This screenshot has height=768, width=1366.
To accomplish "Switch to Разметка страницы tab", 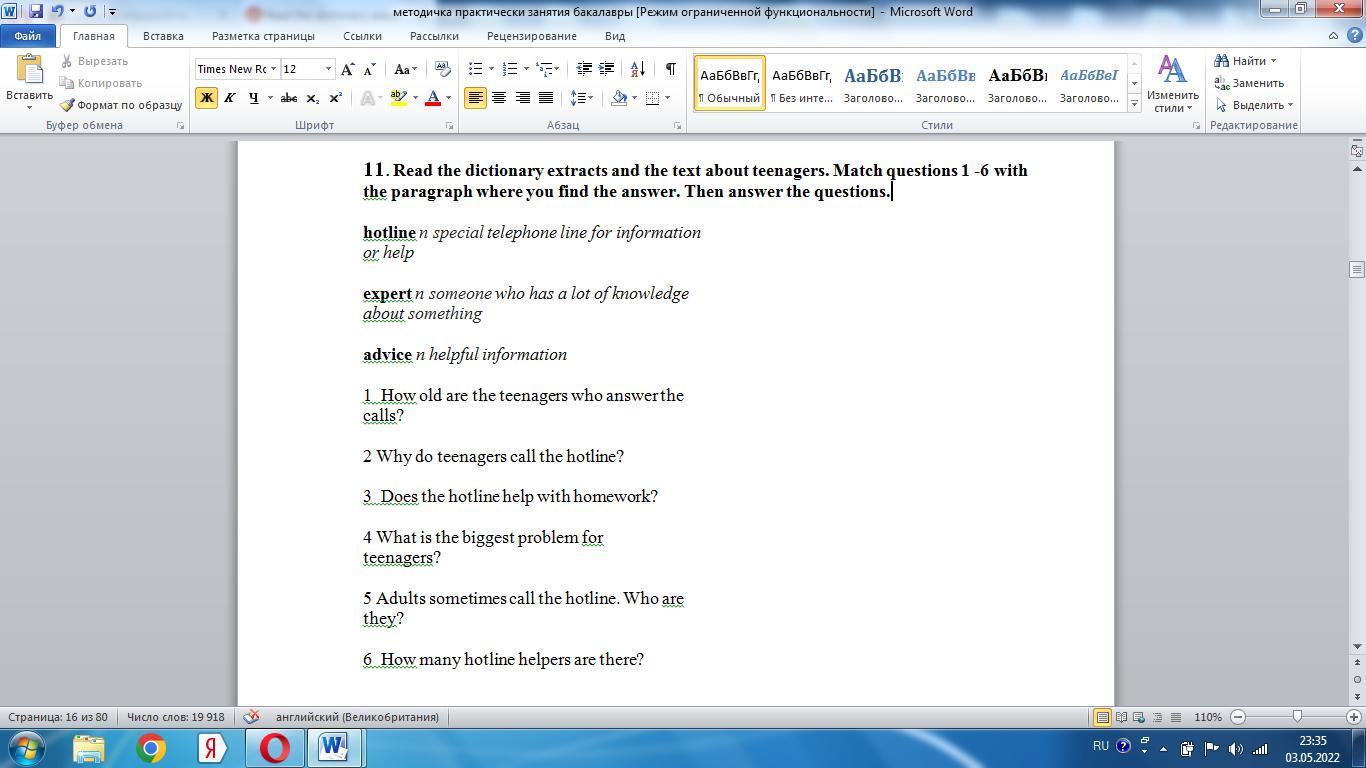I will click(x=263, y=36).
